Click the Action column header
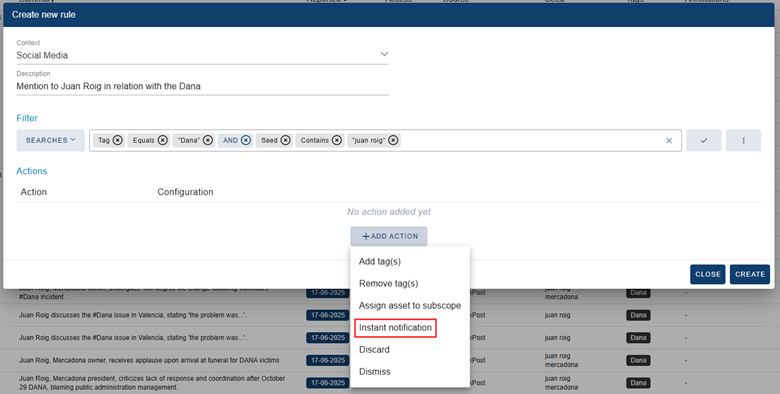The width and height of the screenshot is (780, 394). pyautogui.click(x=34, y=192)
